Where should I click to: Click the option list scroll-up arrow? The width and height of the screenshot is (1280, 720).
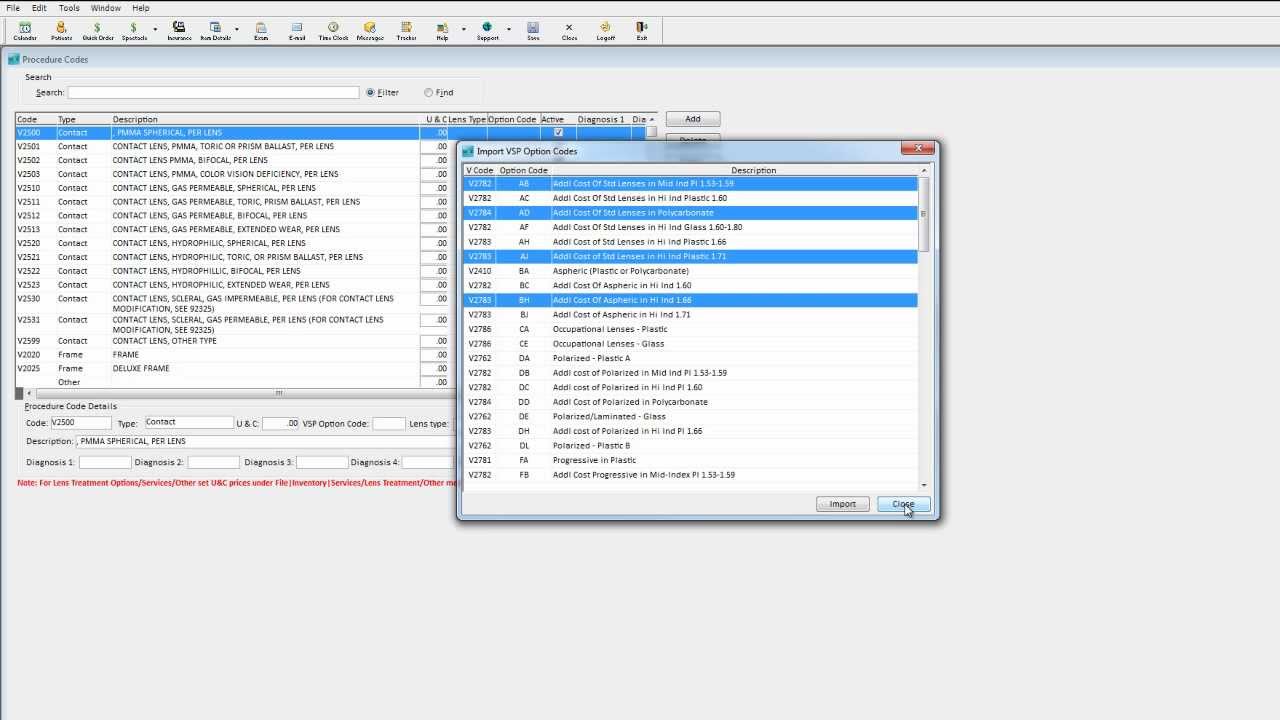[x=924, y=171]
